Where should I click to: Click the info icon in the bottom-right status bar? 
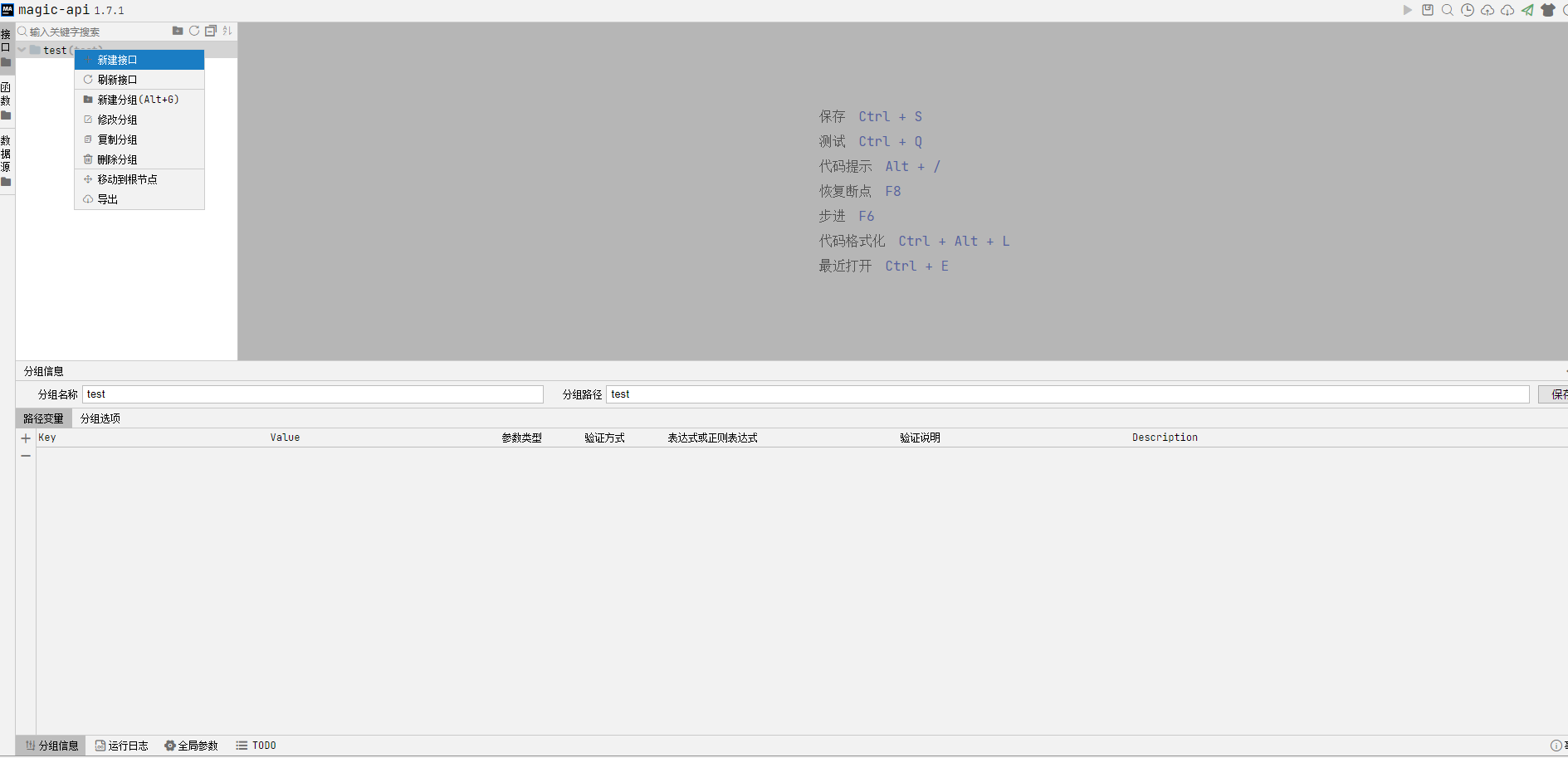point(1556,746)
